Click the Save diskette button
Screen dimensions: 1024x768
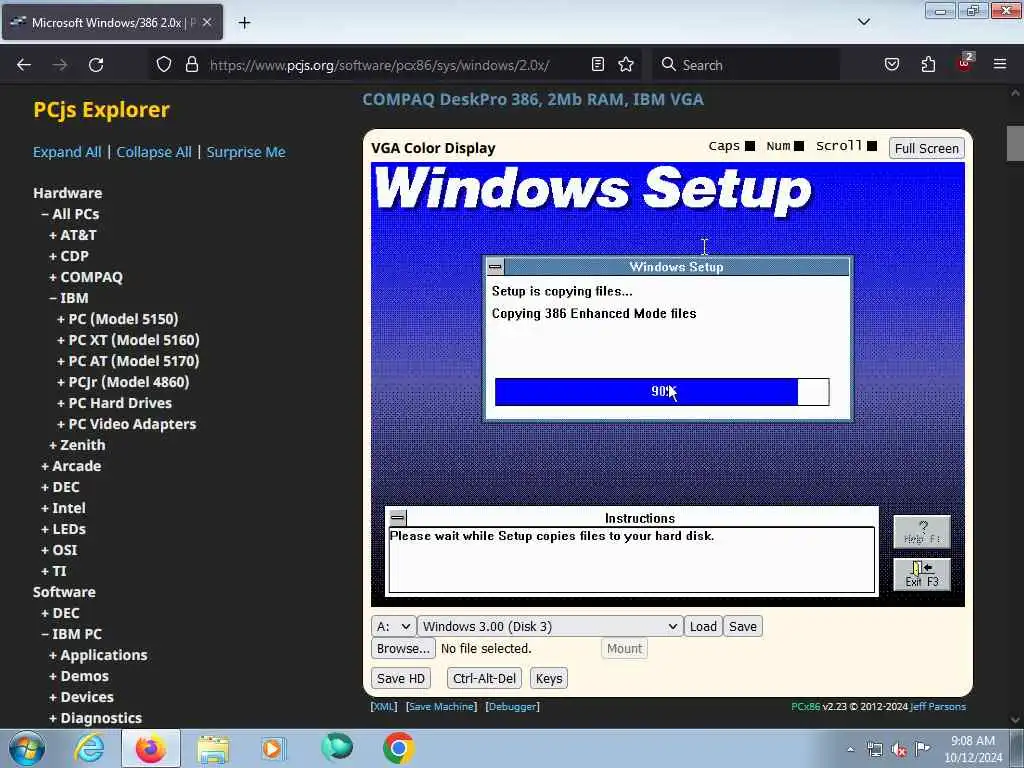(743, 626)
